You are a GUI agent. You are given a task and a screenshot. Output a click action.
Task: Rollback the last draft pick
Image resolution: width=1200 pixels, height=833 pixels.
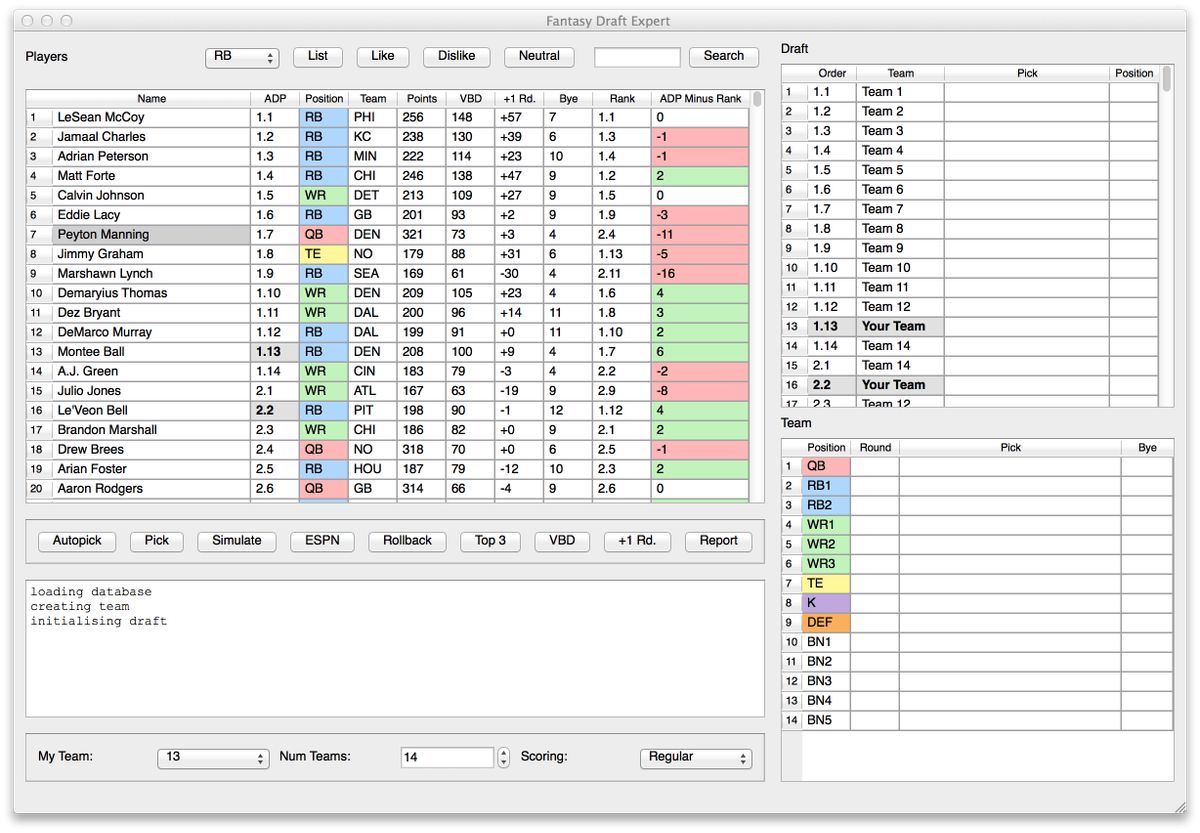[406, 540]
